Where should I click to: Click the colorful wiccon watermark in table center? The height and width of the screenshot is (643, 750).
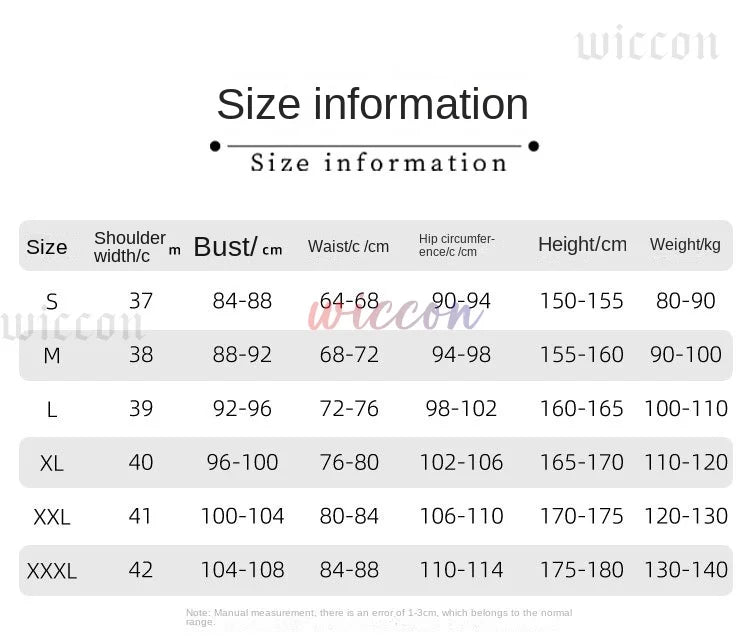coord(396,314)
